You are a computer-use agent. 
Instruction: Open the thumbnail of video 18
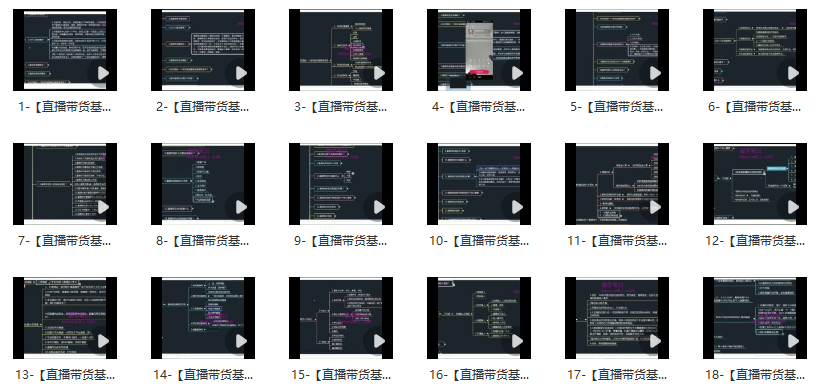coord(755,318)
